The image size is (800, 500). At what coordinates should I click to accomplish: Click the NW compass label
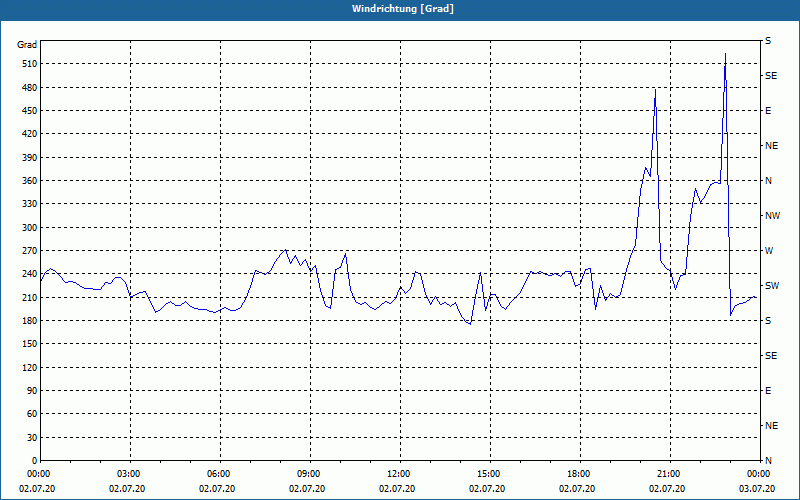pos(772,216)
